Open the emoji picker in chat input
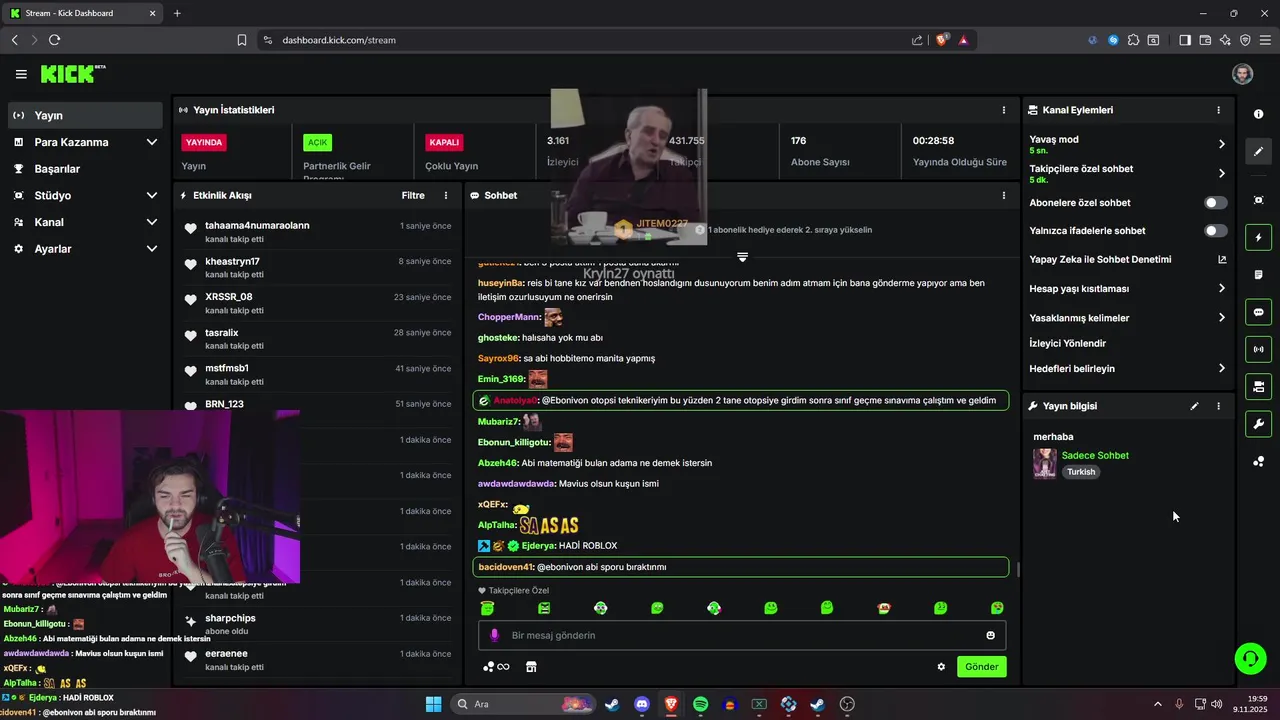Screen dimensions: 1280x720 point(991,635)
